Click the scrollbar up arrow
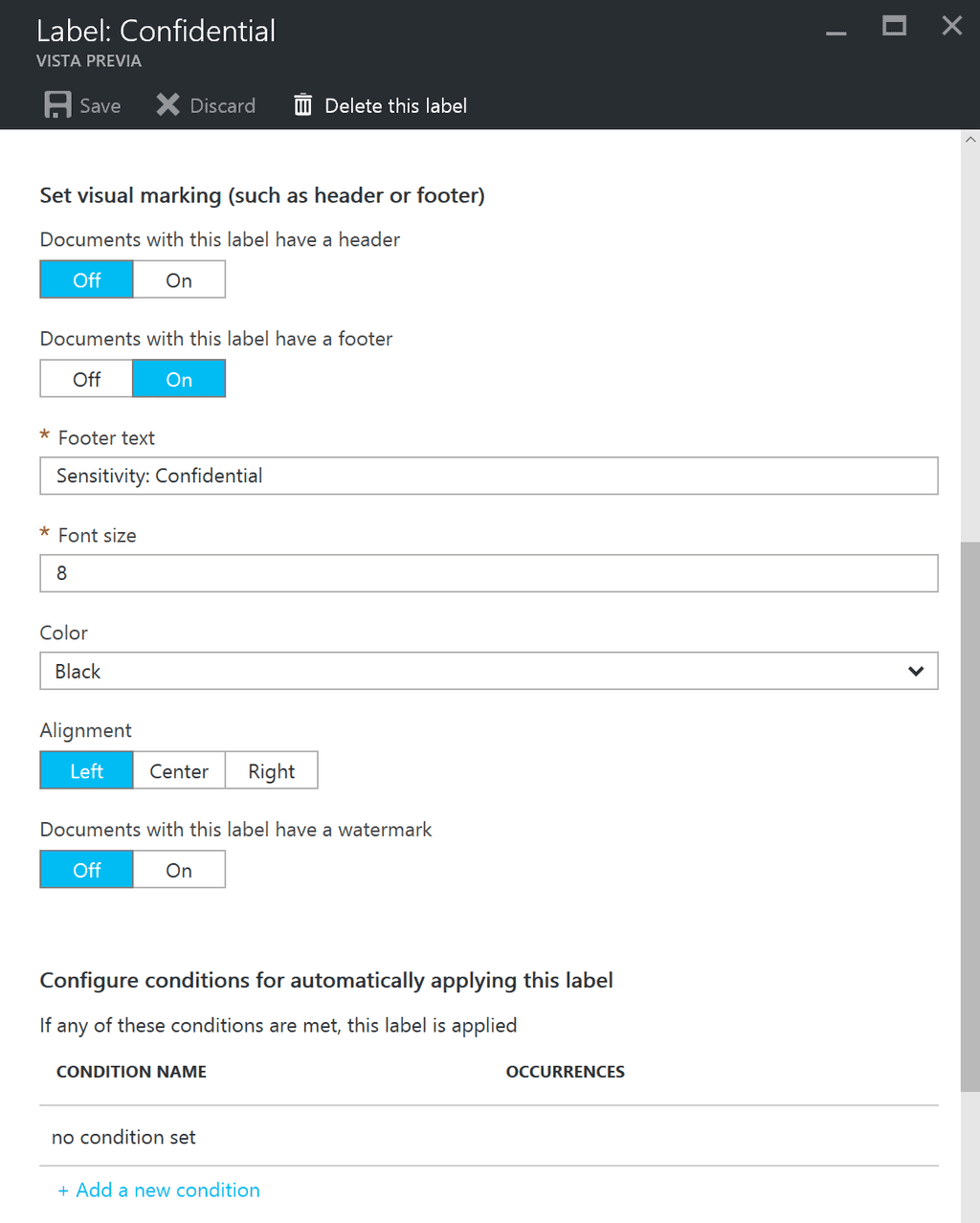The width and height of the screenshot is (980, 1223). tap(970, 140)
